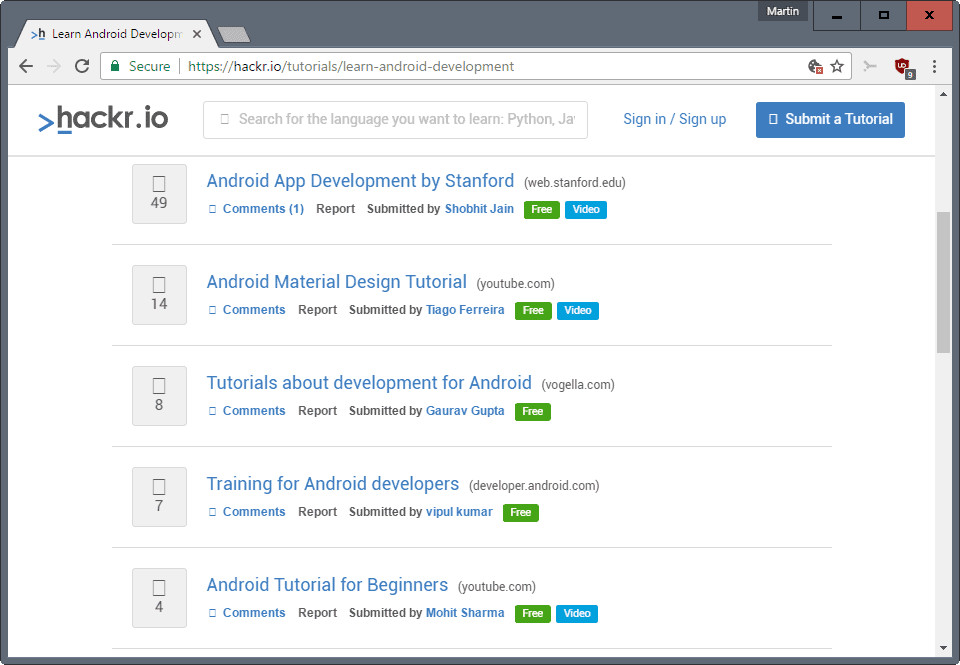Click the uBlock Origin extension icon
The image size is (960, 665).
coord(903,66)
